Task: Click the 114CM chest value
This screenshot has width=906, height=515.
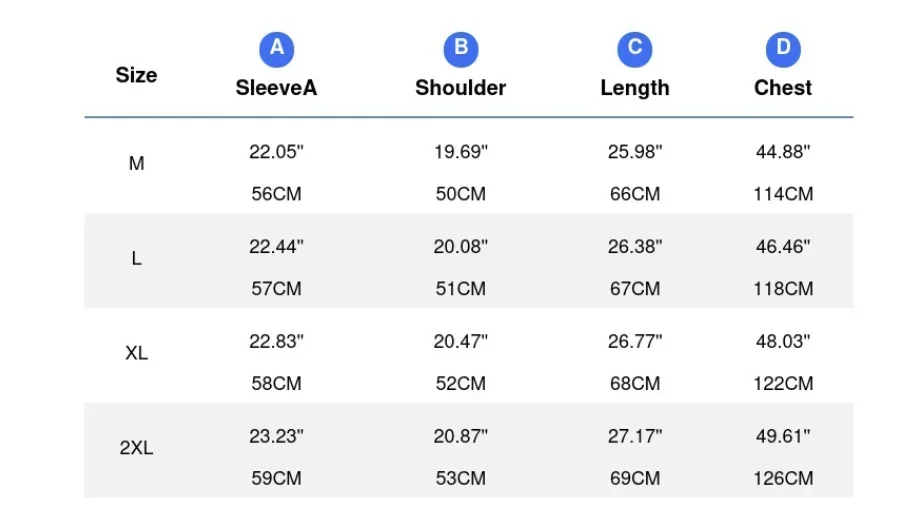Action: 783,194
